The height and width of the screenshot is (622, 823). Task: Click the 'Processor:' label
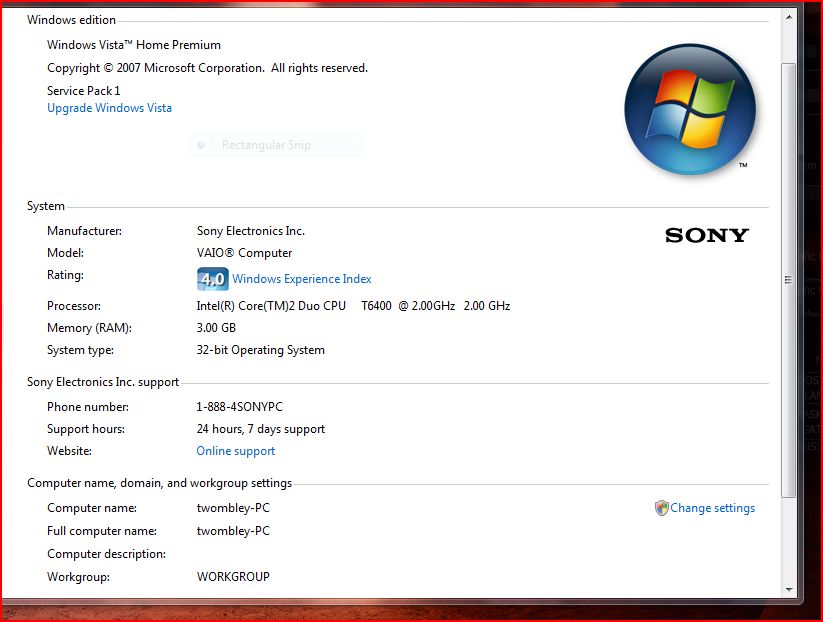73,306
